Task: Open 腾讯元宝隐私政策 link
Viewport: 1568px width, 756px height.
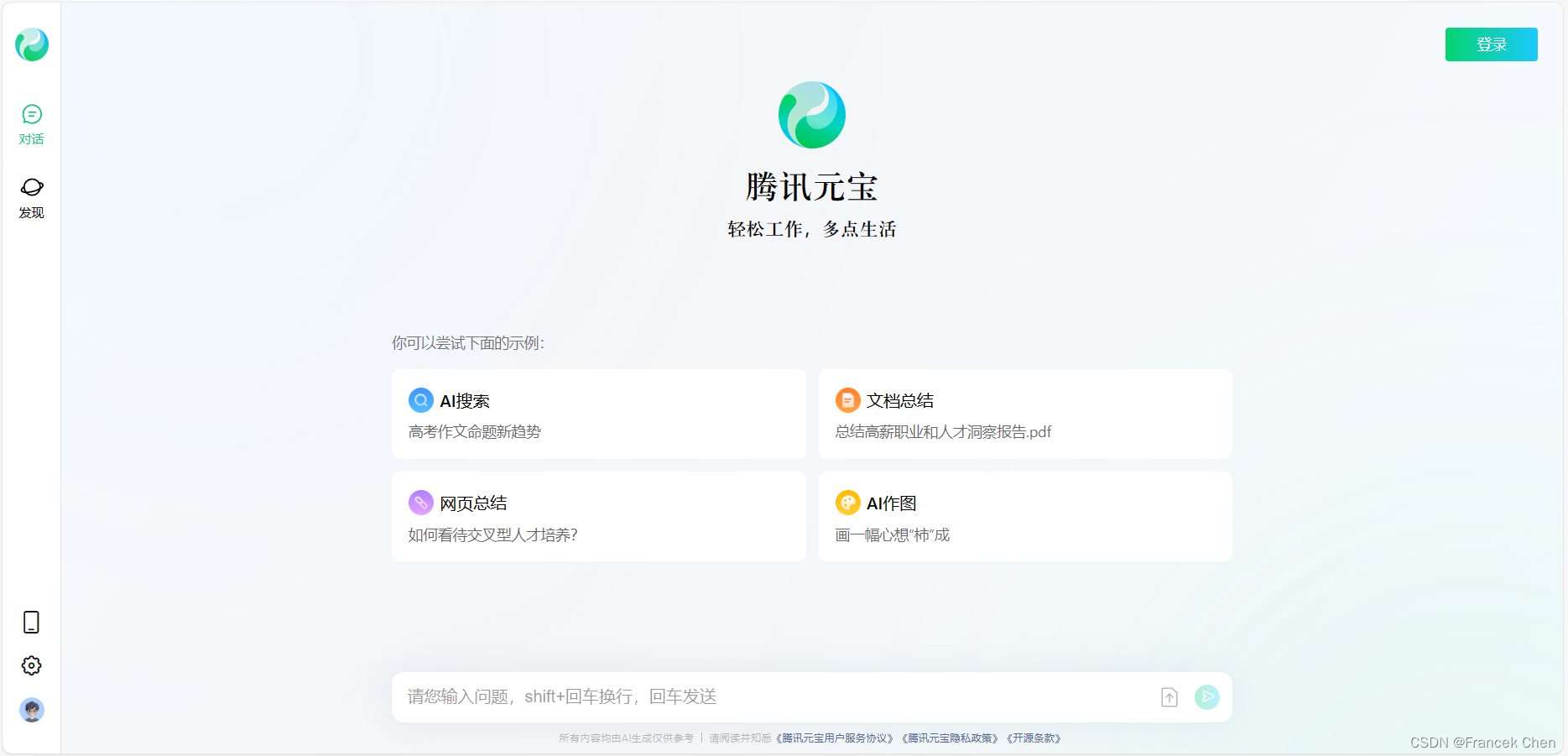Action: point(951,738)
